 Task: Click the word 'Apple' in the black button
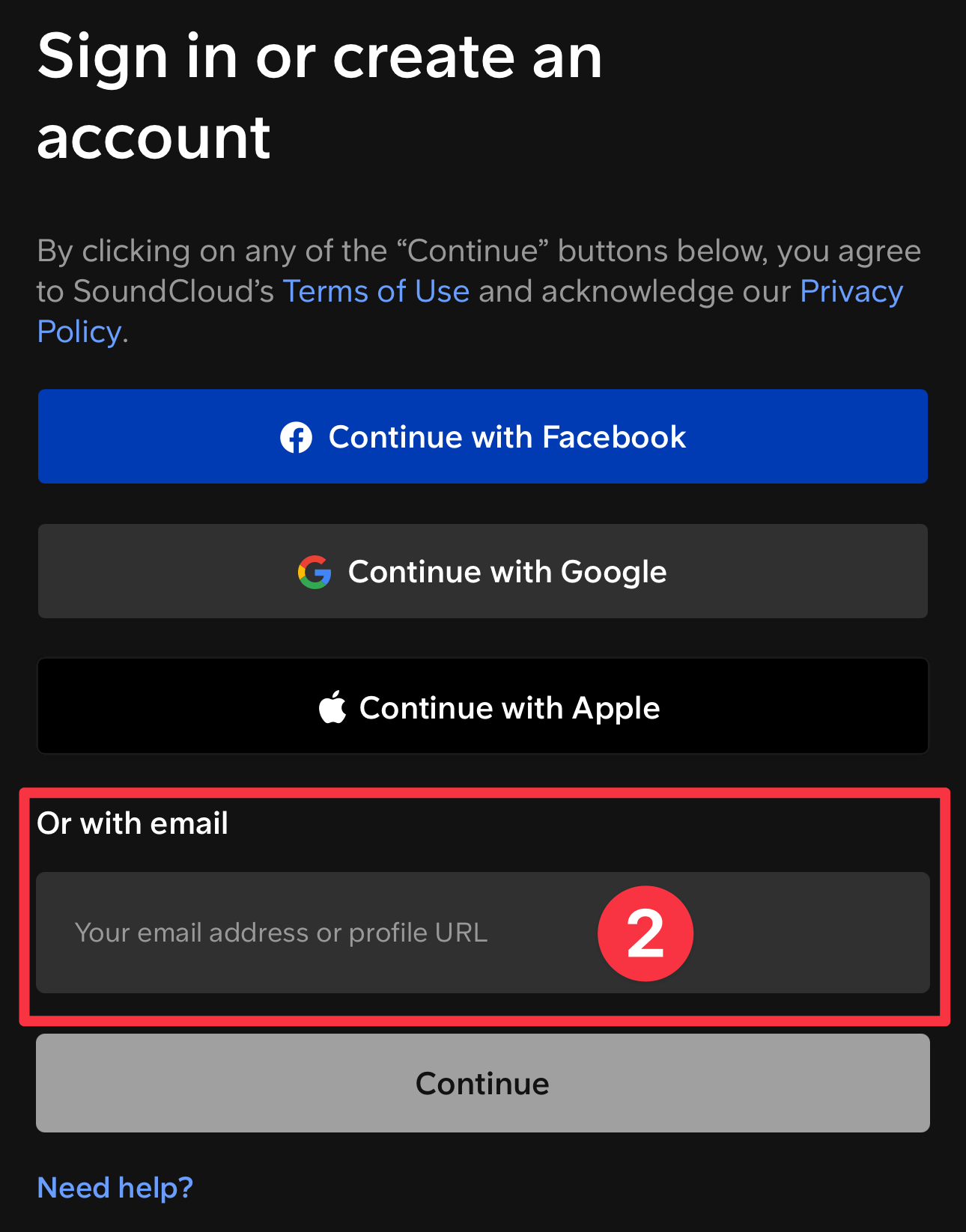pyautogui.click(x=616, y=708)
